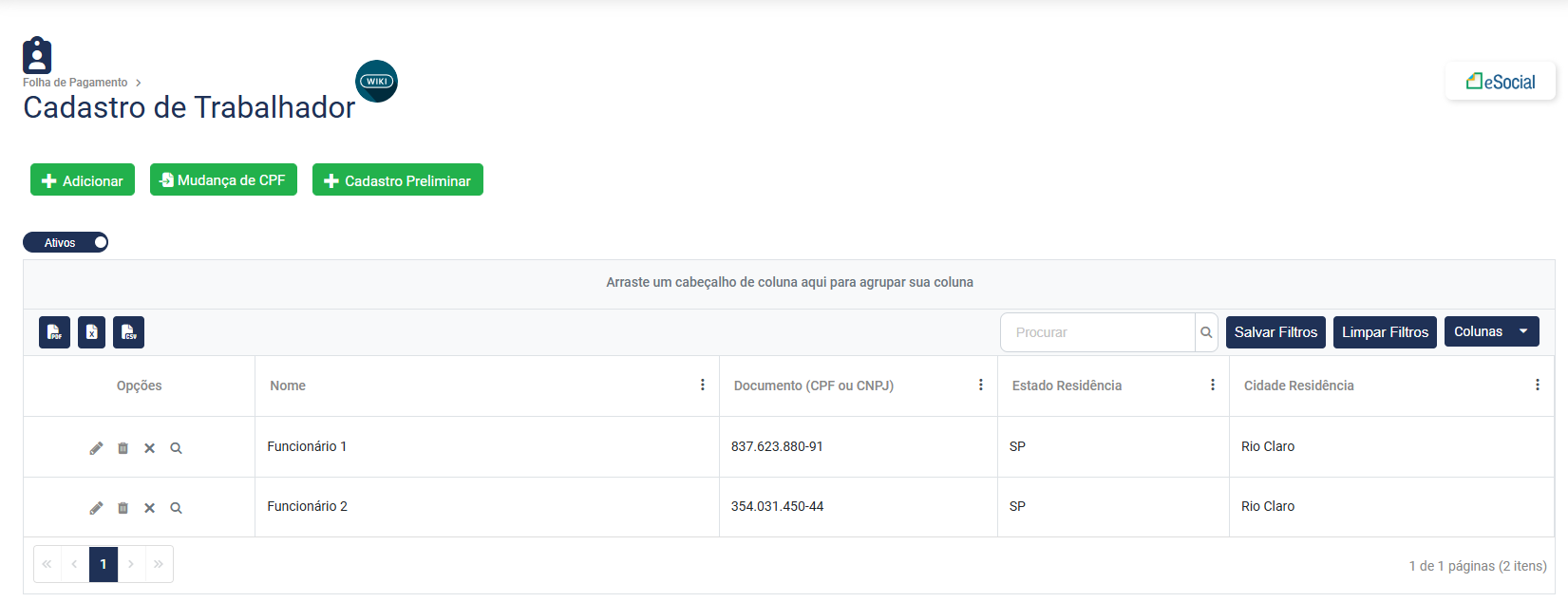
Task: Open the WIKI help badge
Action: click(x=377, y=82)
